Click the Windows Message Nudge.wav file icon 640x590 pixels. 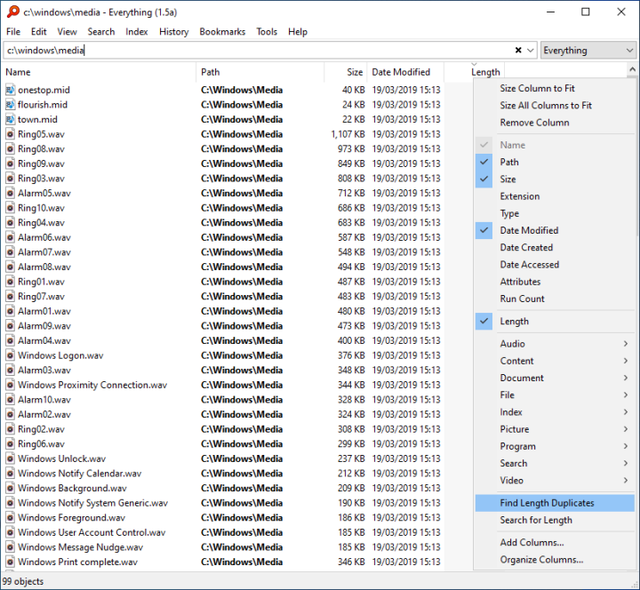(10, 547)
